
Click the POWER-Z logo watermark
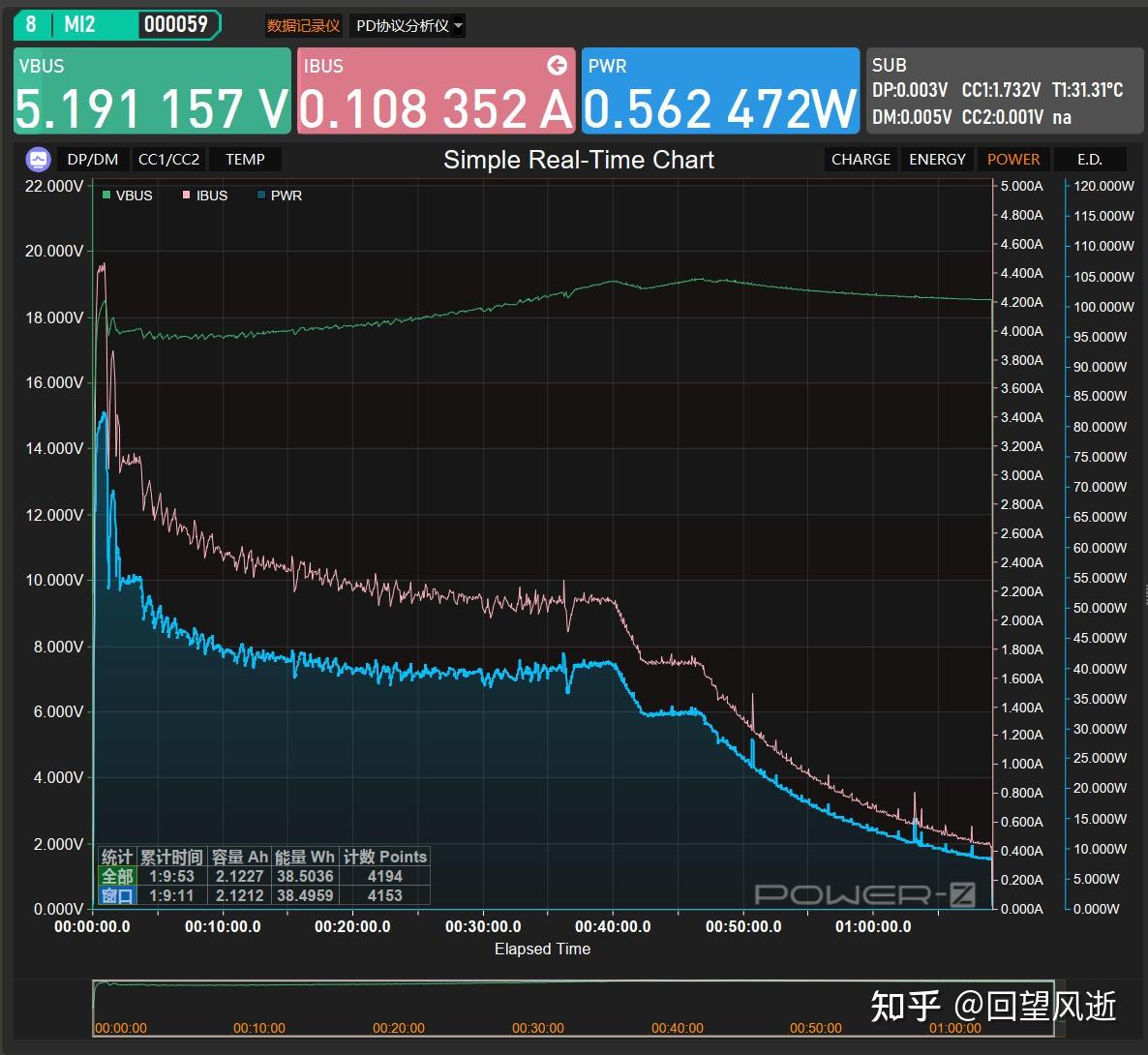(864, 894)
